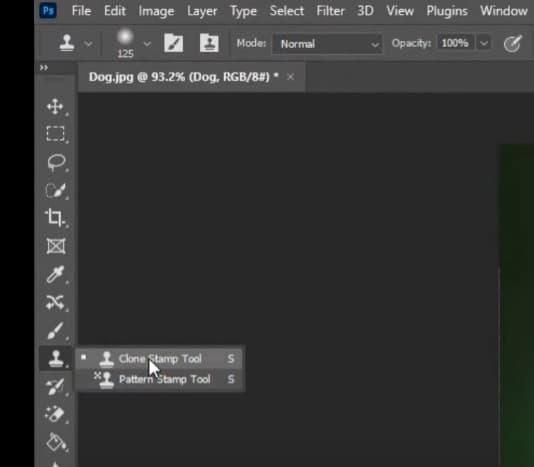The height and width of the screenshot is (467, 534).
Task: Open the Opacity slider dropdown arrow
Action: point(484,44)
